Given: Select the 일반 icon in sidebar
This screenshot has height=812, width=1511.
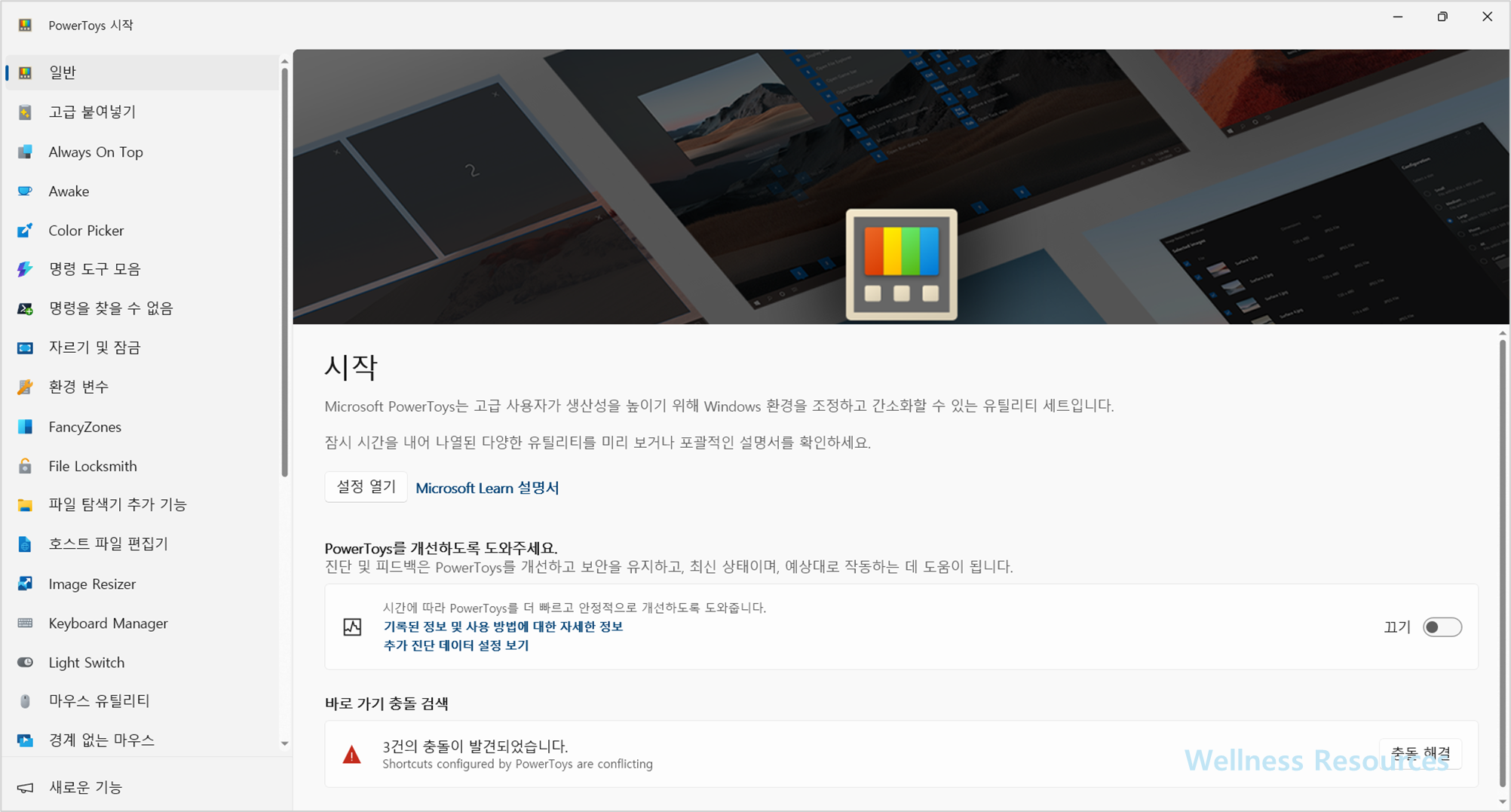Looking at the screenshot, I should [25, 72].
